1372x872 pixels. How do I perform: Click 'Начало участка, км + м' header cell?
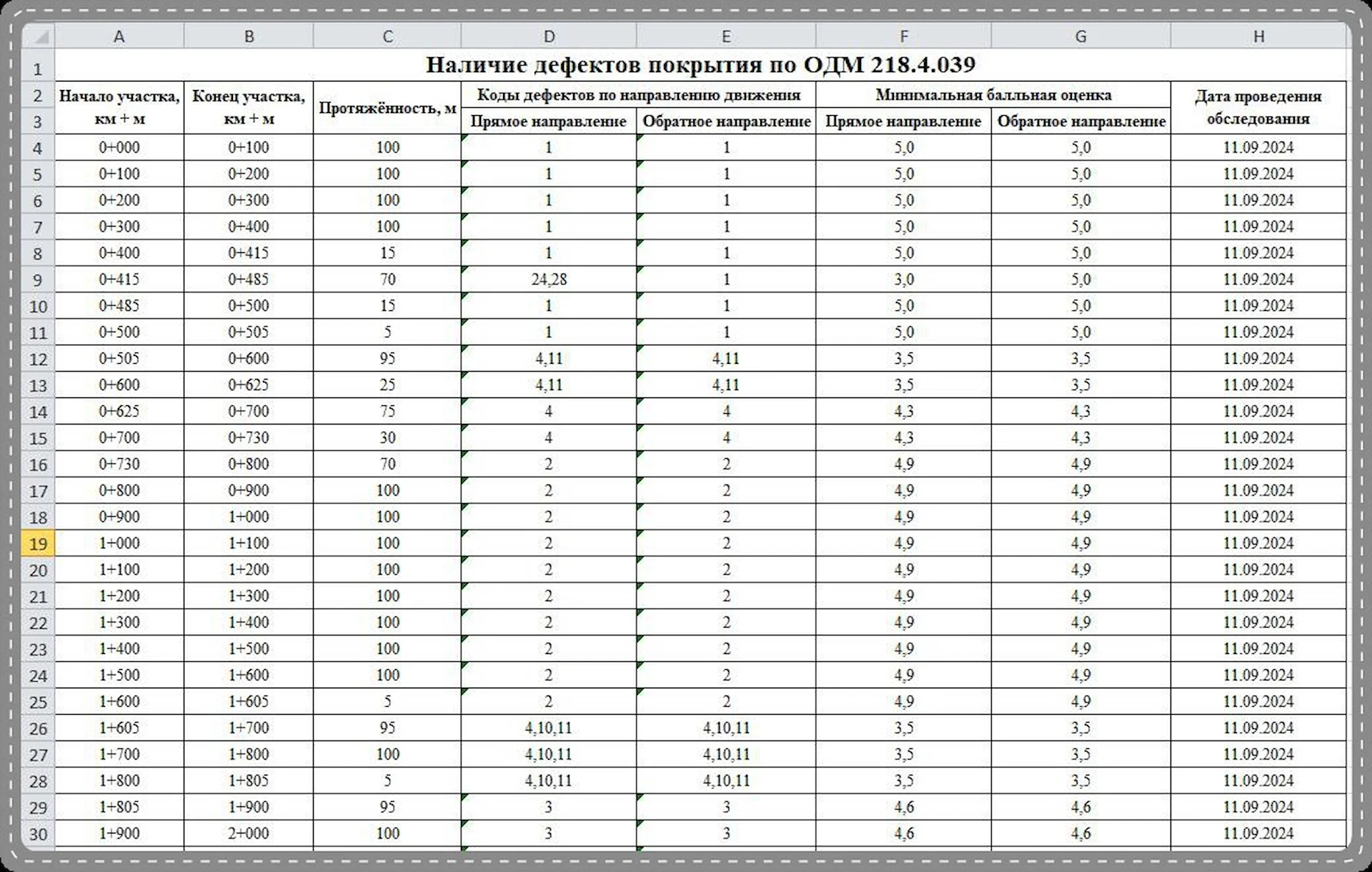click(x=119, y=108)
